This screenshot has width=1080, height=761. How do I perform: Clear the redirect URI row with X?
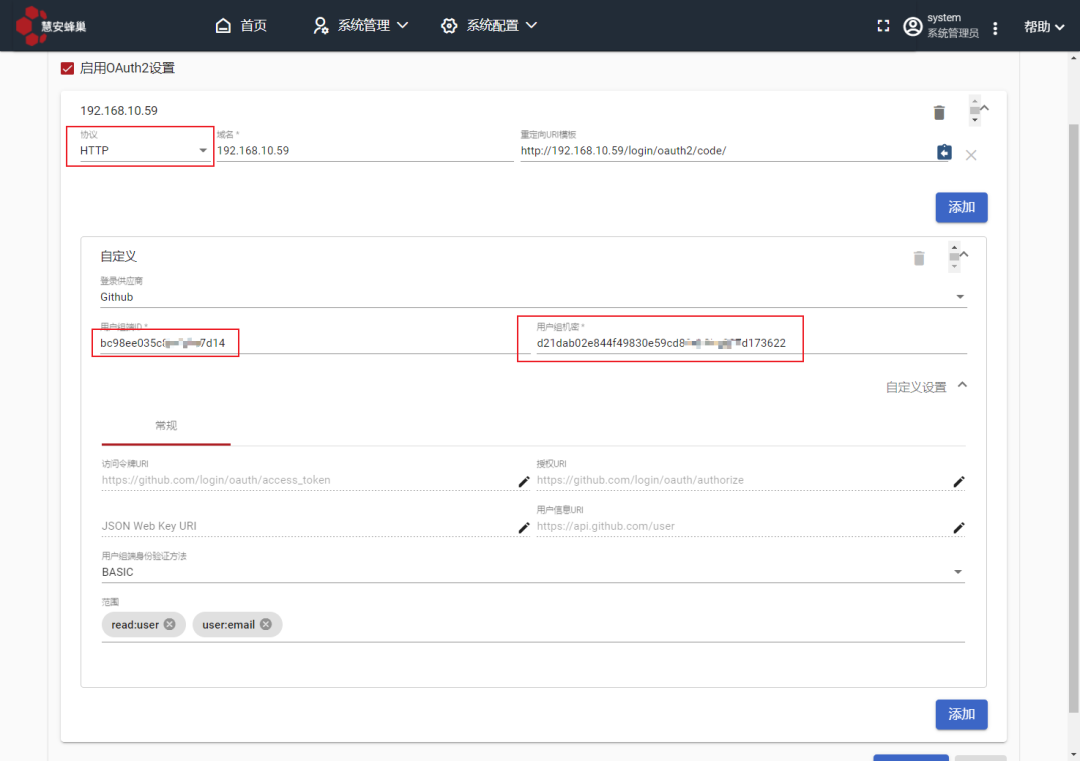pyautogui.click(x=971, y=154)
